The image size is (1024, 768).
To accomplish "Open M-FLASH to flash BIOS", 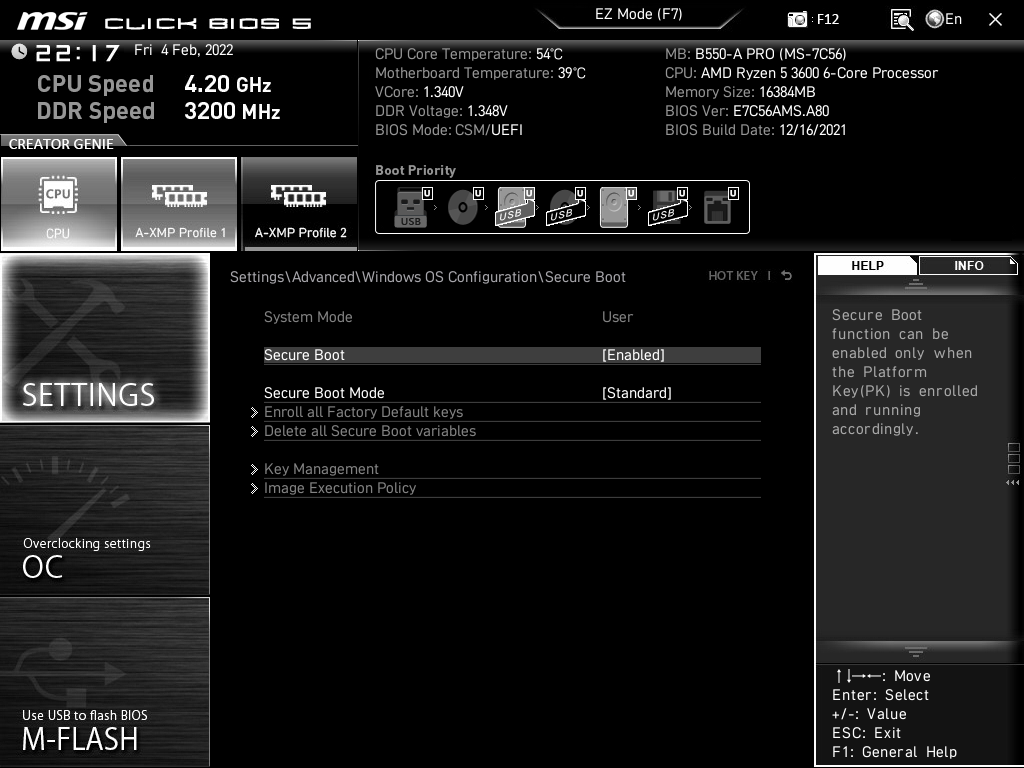I will (105, 682).
